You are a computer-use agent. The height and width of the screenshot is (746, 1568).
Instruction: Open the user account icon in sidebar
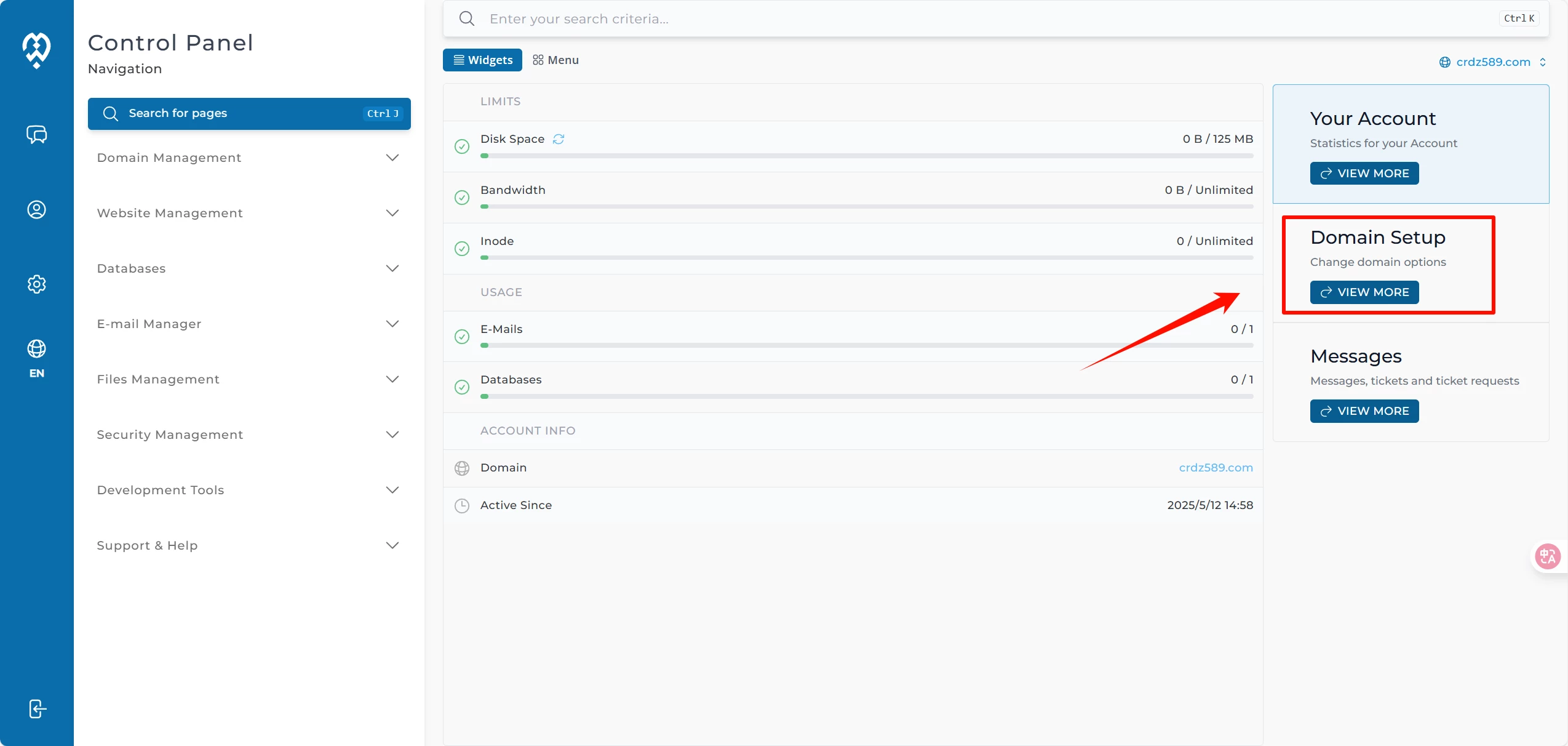[36, 209]
